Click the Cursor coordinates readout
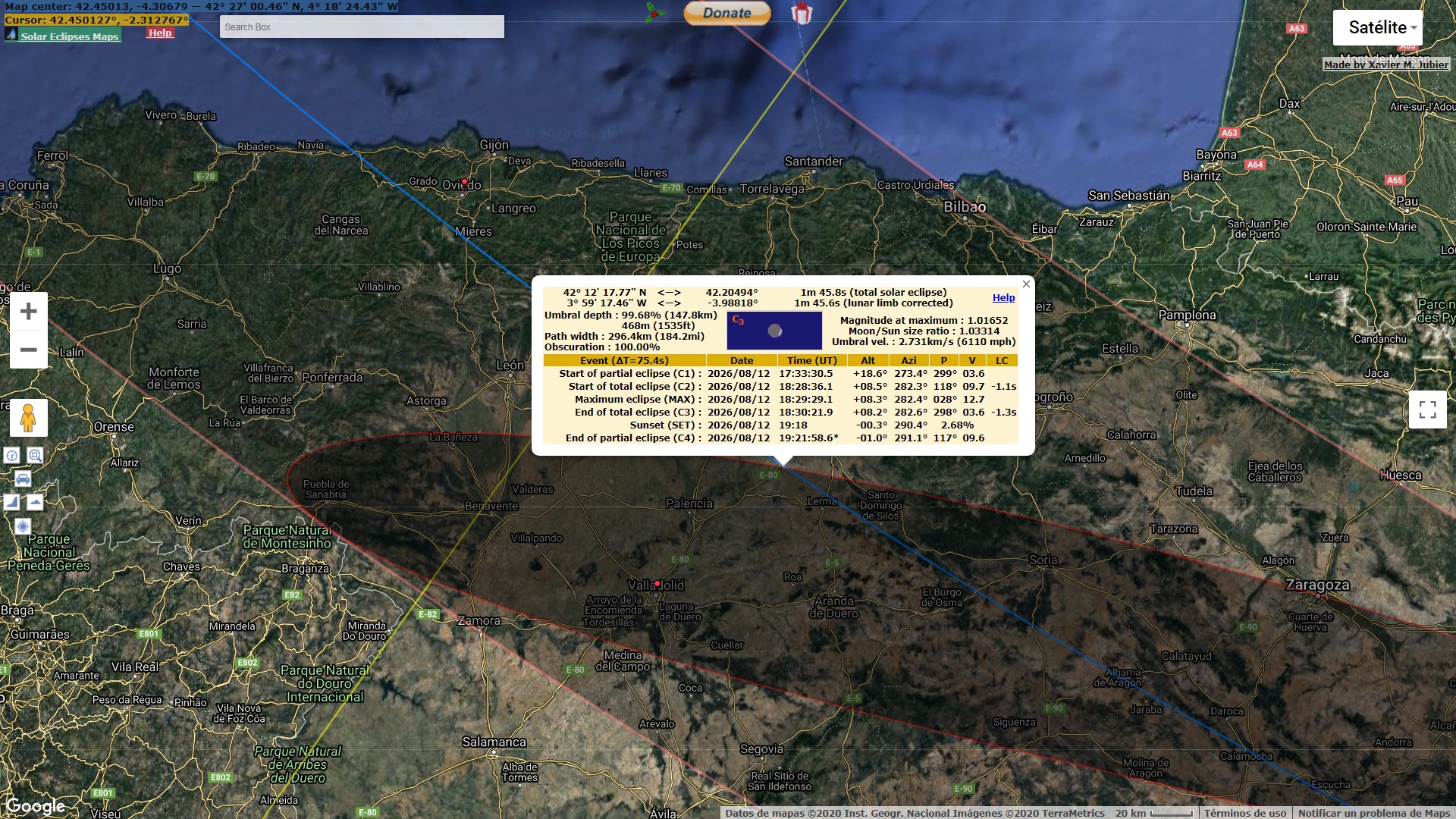1456x819 pixels. [96, 20]
